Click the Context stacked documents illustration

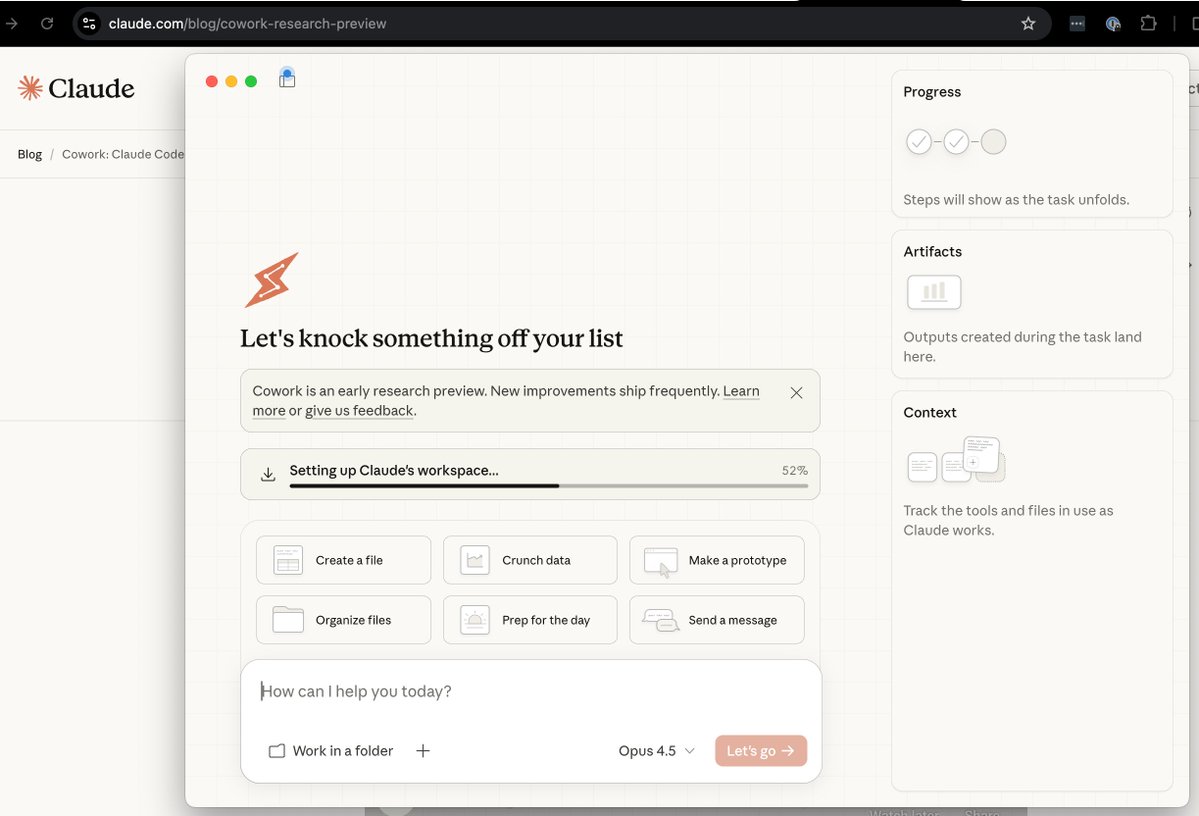pos(956,459)
